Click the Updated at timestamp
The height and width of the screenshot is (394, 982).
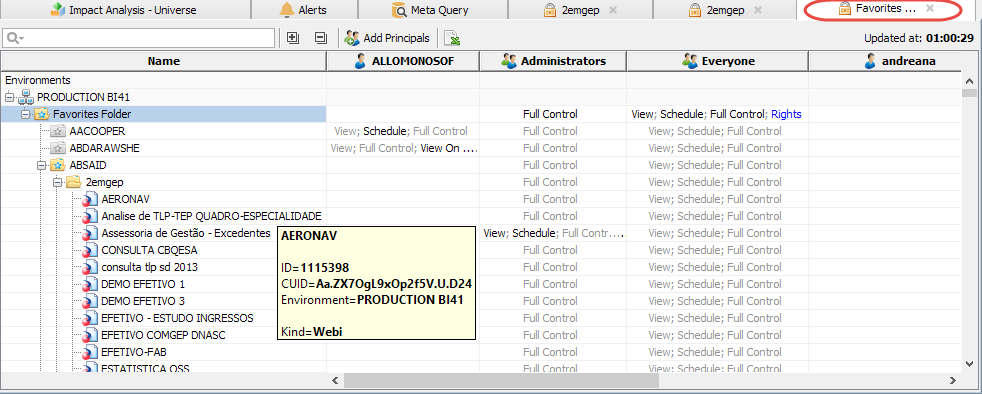(919, 38)
